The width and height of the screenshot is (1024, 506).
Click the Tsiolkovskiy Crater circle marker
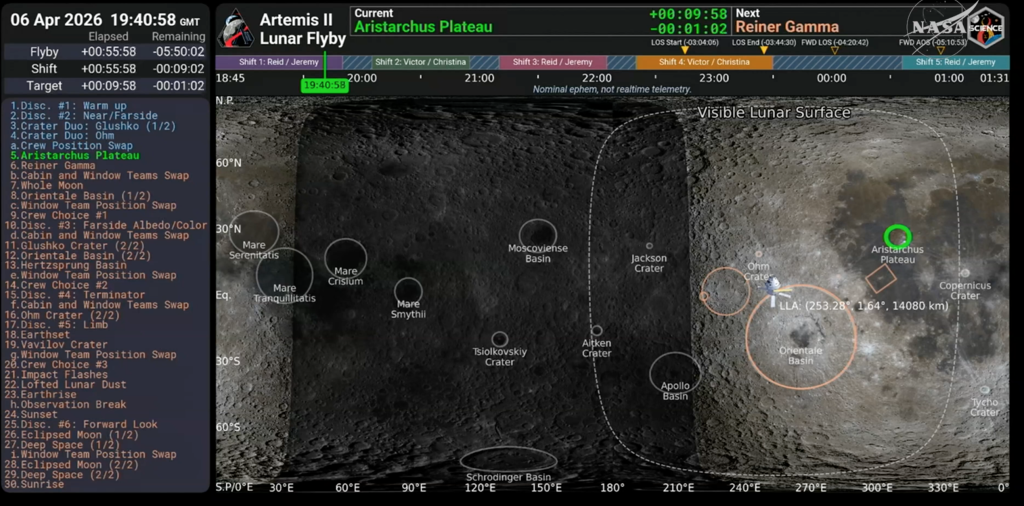[x=499, y=339]
